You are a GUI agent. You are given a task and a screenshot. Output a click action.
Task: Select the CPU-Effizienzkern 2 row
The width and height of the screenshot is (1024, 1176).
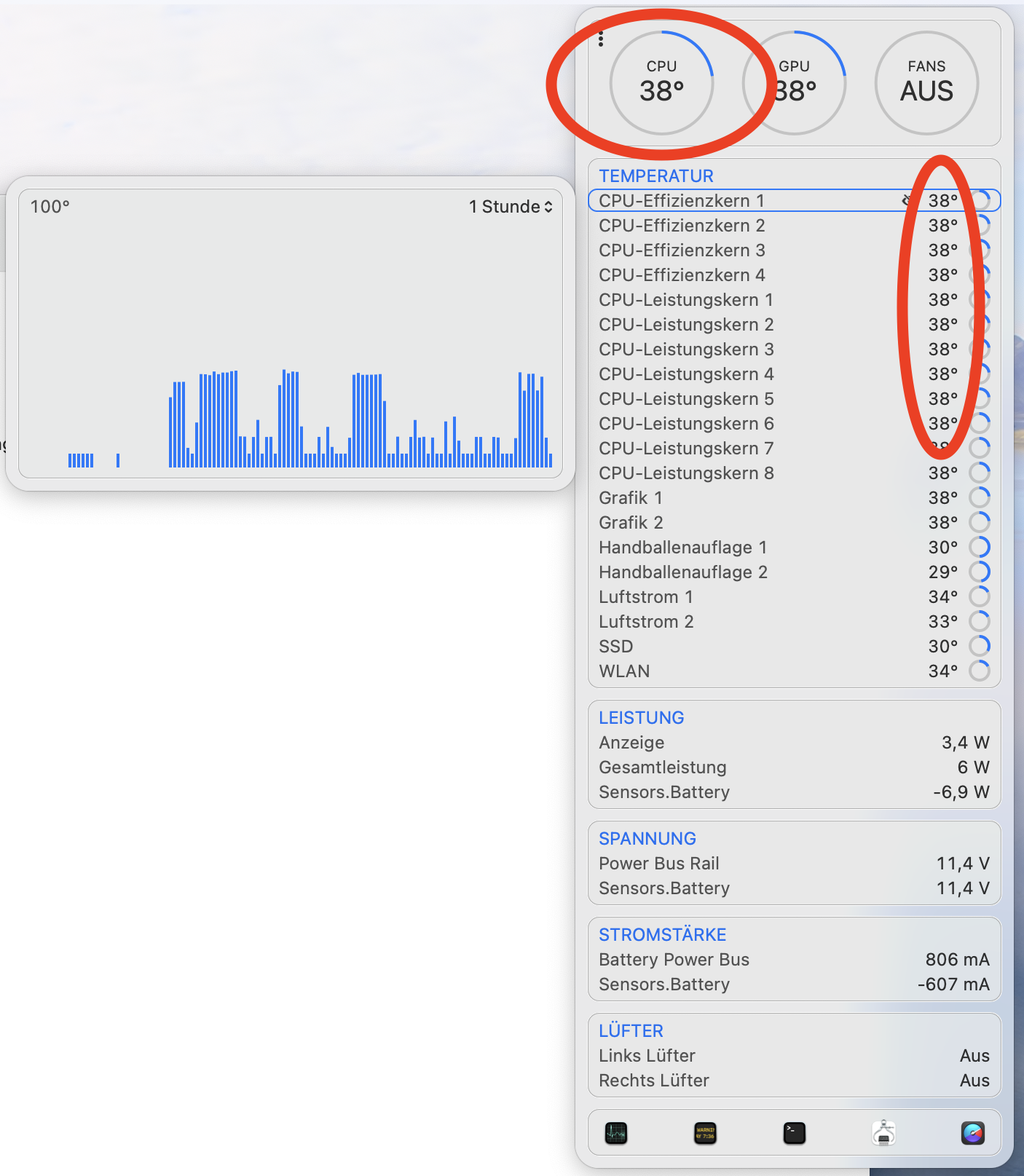pyautogui.click(x=794, y=225)
